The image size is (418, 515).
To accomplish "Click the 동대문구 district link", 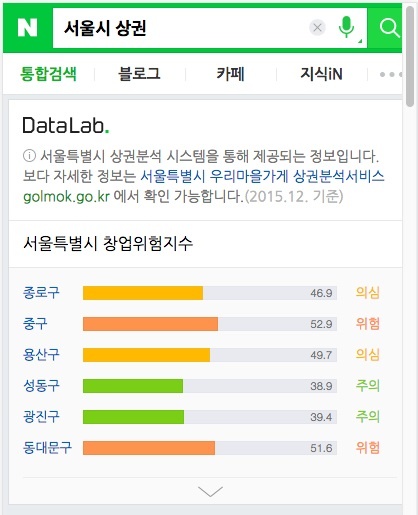I will pyautogui.click(x=47, y=448).
